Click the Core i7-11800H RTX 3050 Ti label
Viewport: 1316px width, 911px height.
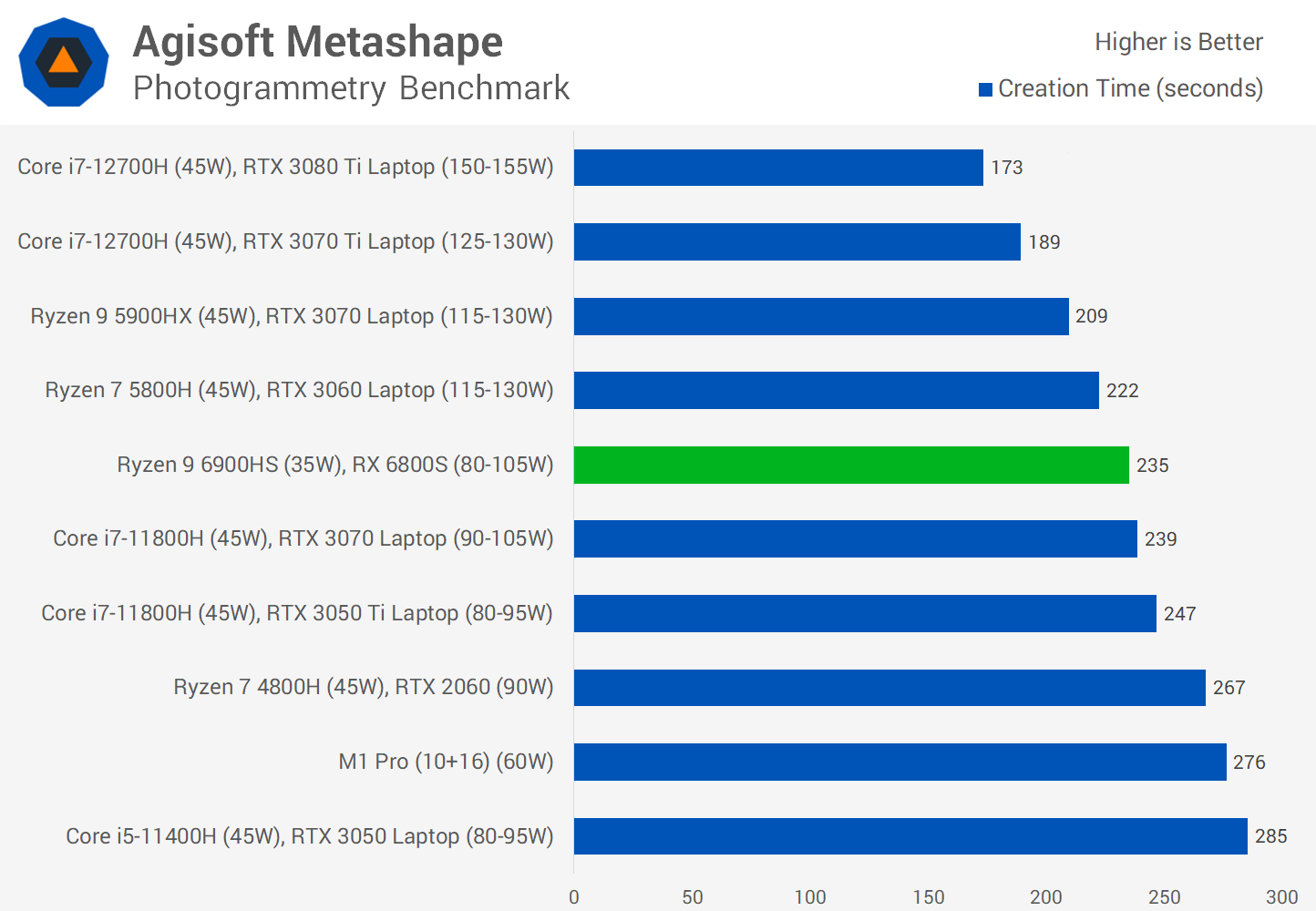click(x=297, y=613)
